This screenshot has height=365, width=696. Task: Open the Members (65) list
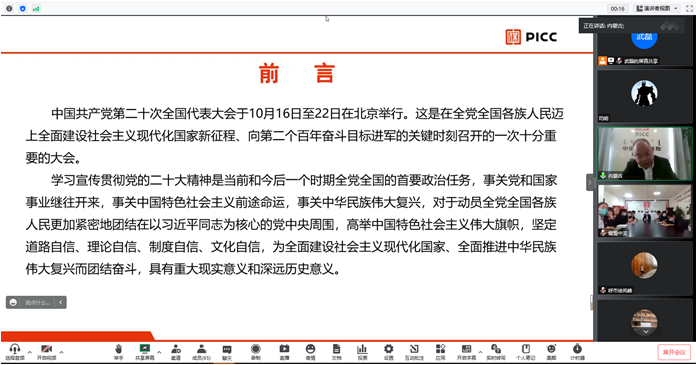201,352
